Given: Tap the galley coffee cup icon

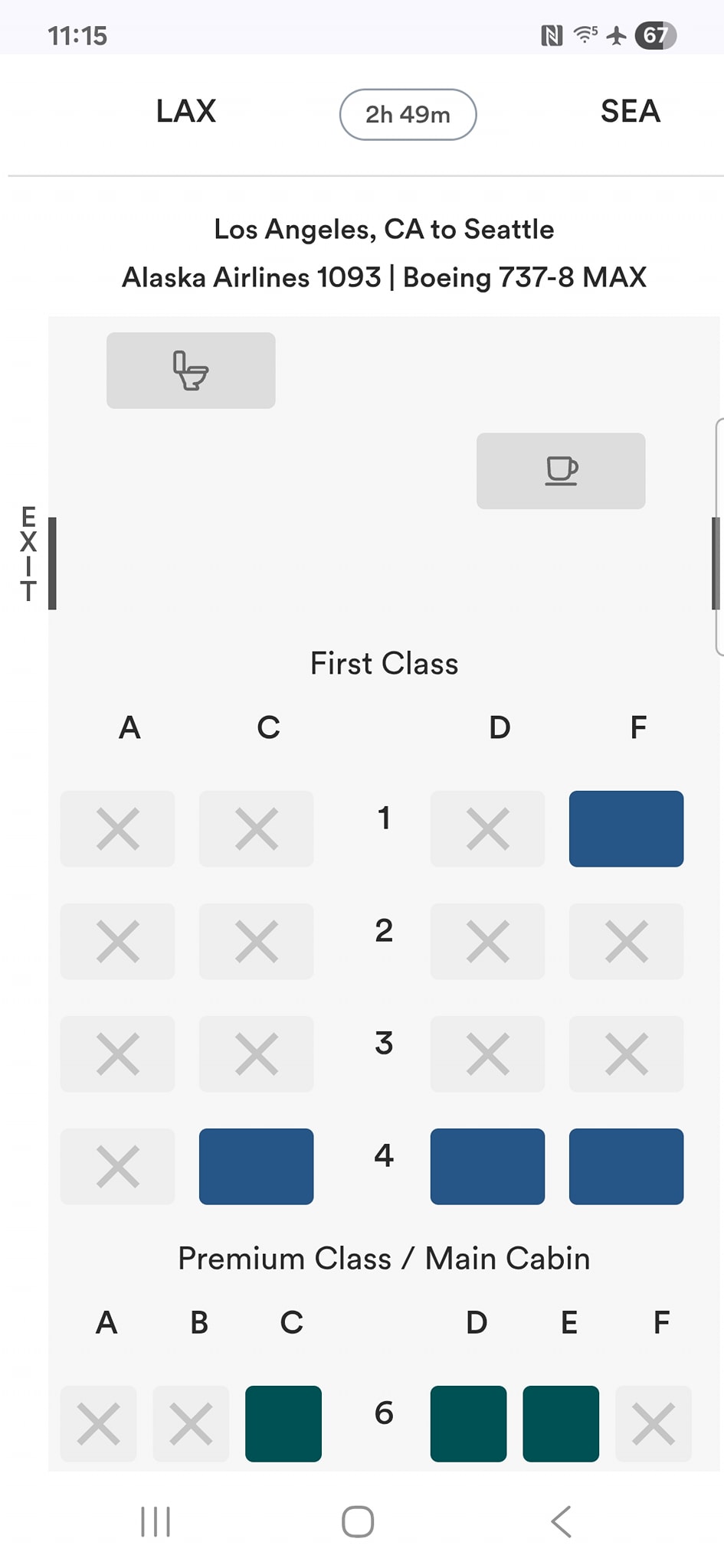Looking at the screenshot, I should coord(561,471).
